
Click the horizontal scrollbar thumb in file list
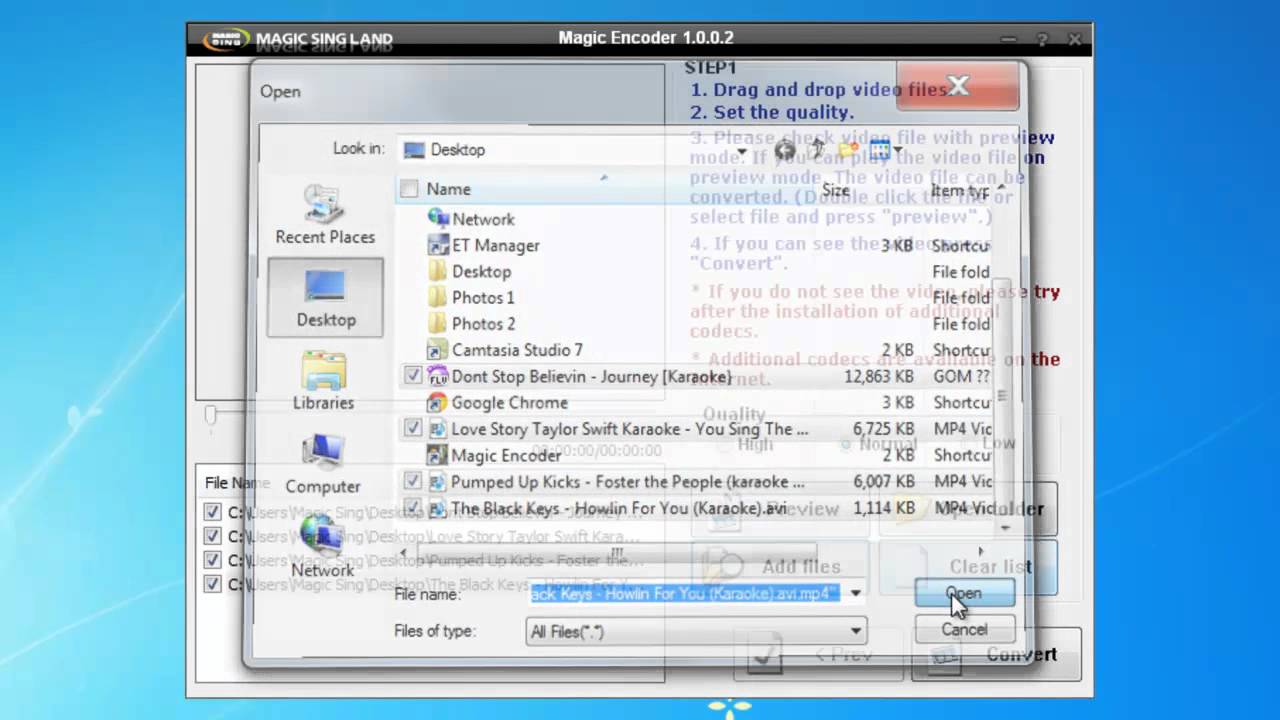pos(618,552)
